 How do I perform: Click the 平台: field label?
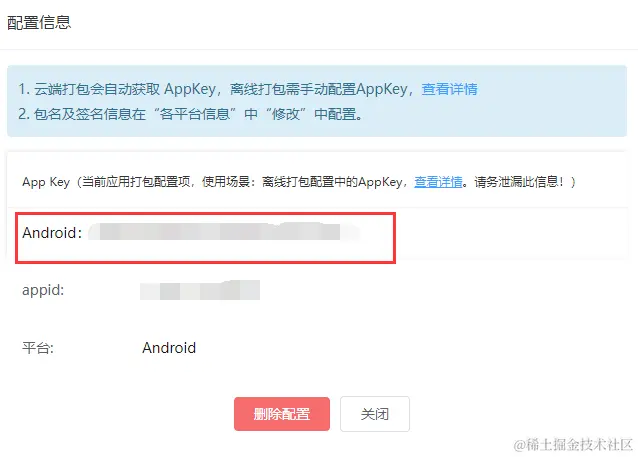point(38,348)
